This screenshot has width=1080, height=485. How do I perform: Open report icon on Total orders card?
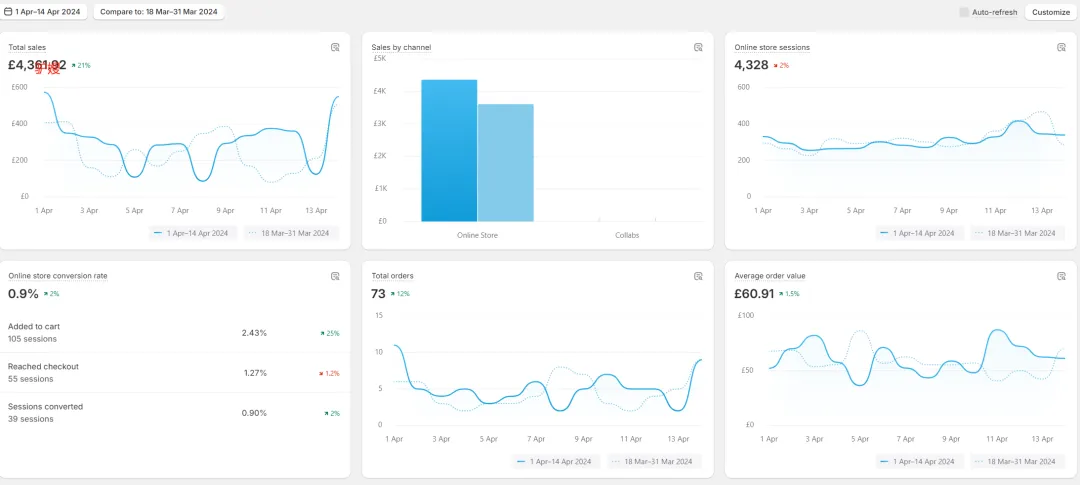tap(698, 276)
